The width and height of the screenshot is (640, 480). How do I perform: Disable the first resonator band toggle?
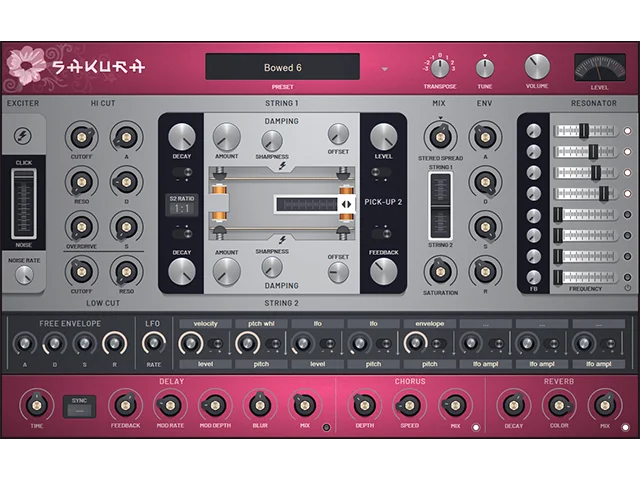[x=627, y=131]
